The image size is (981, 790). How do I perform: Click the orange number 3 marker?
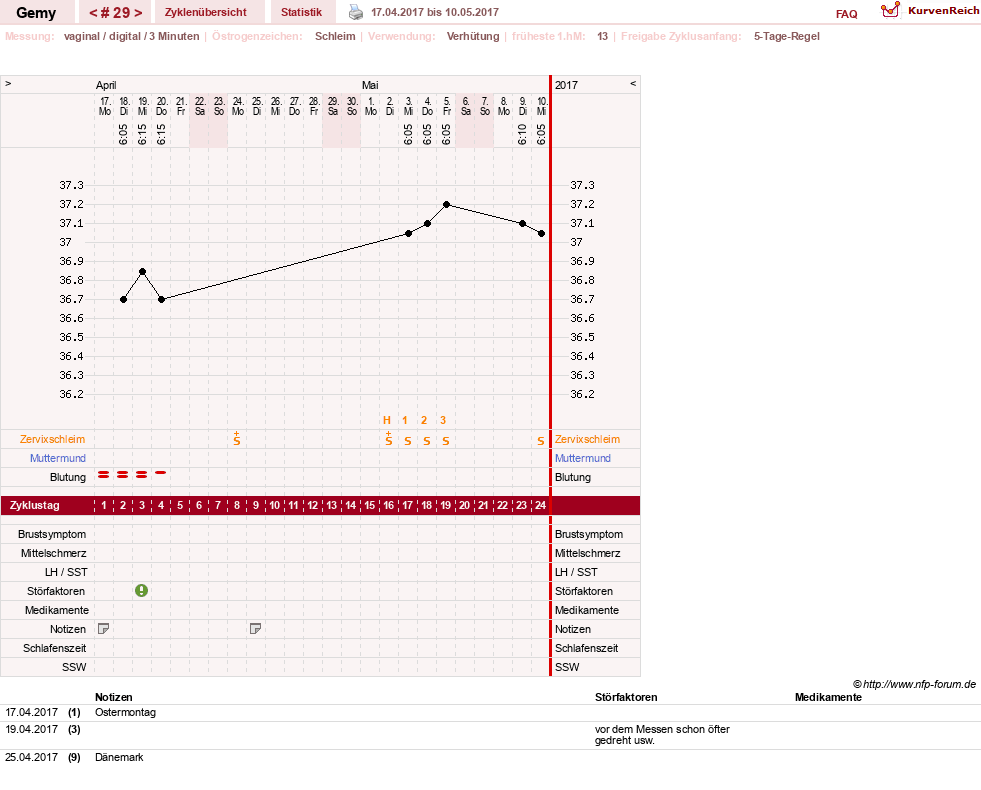[443, 420]
